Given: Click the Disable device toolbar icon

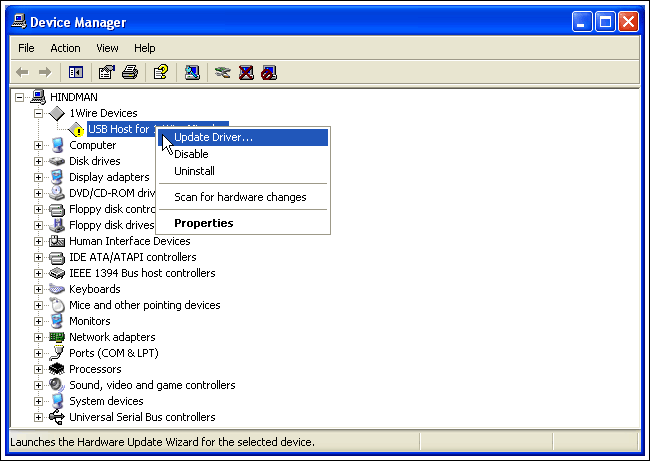Looking at the screenshot, I should click(x=268, y=72).
